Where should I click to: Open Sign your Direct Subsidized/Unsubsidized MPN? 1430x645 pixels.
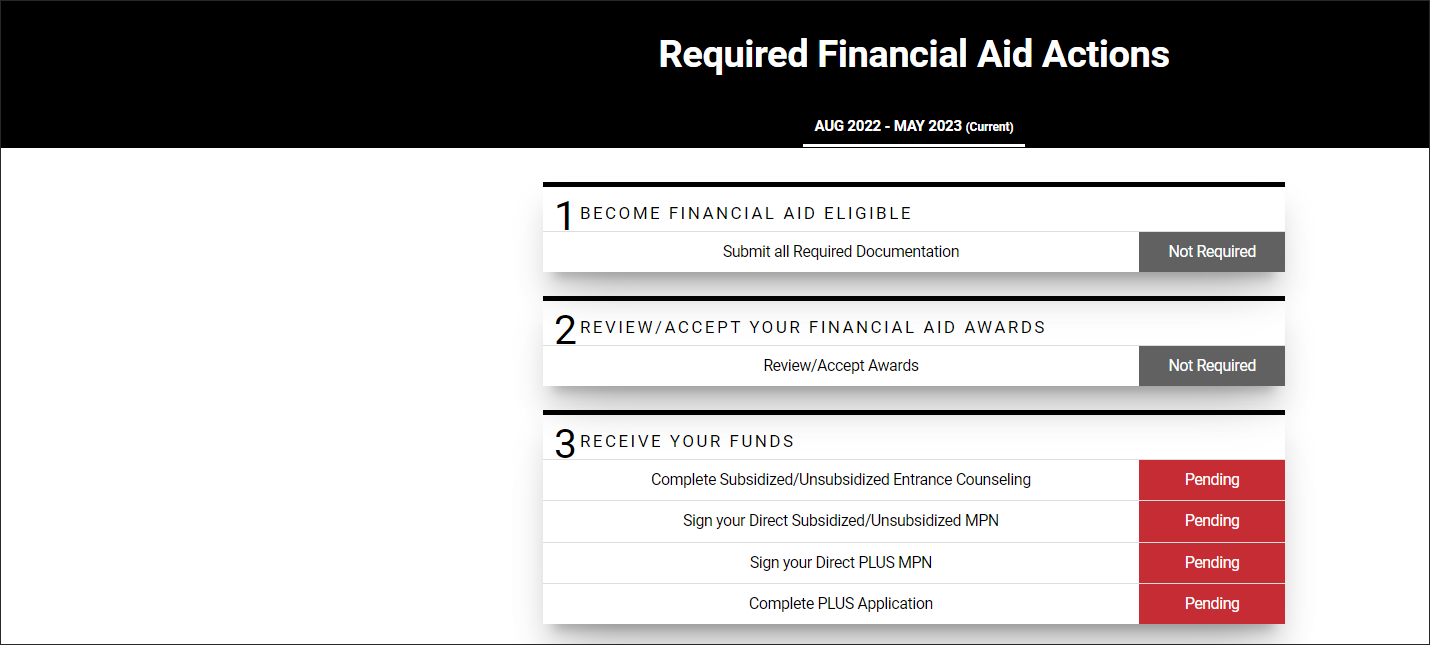(x=840, y=520)
